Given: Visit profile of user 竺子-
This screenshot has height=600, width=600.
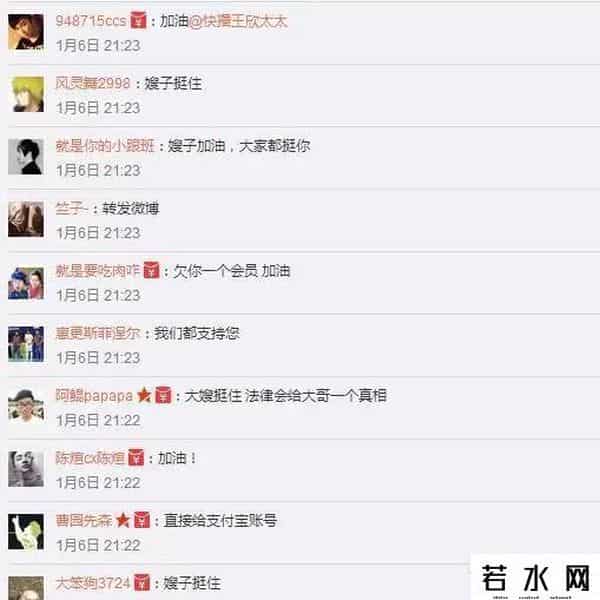Looking at the screenshot, I should tap(72, 208).
